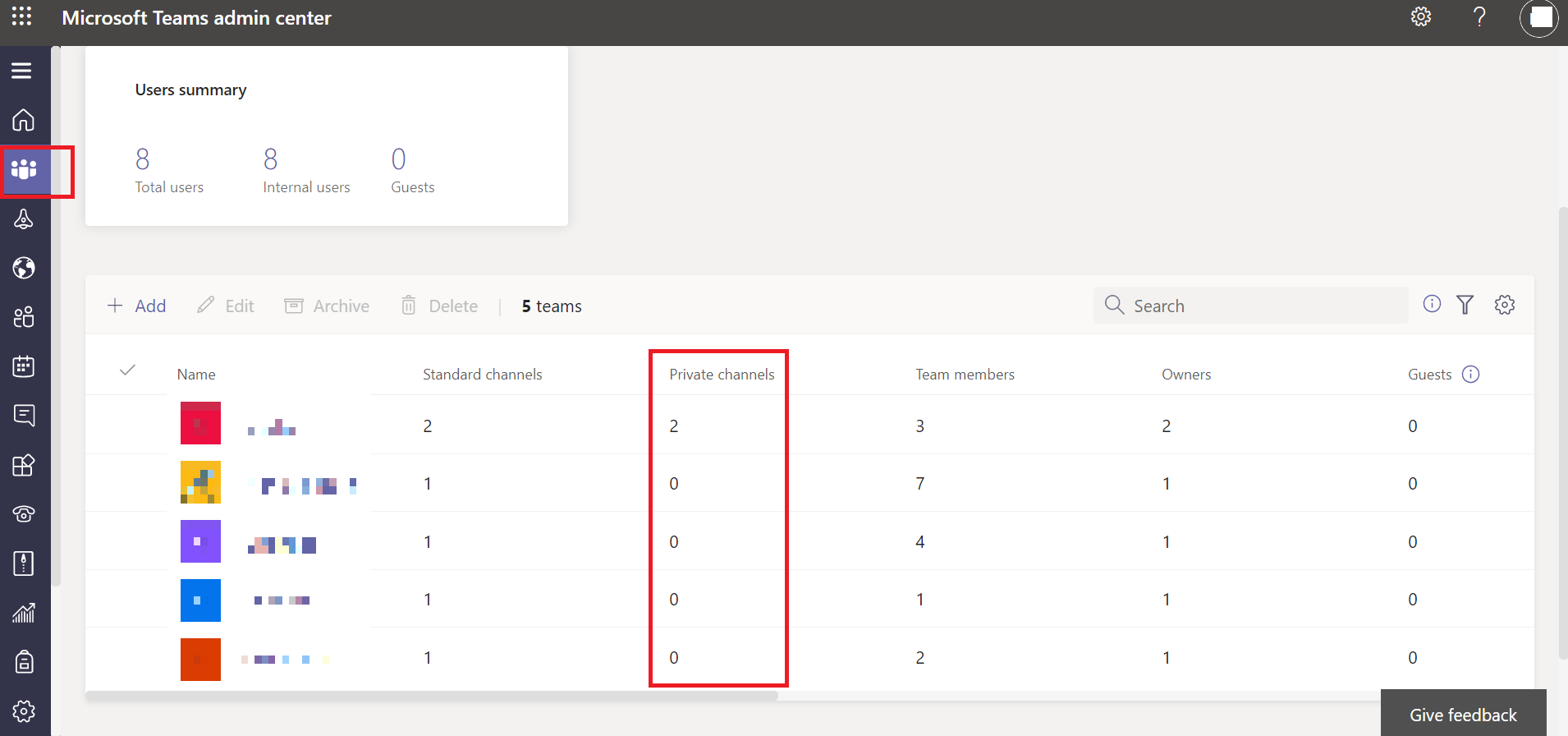Sort by the Name column header
The height and width of the screenshot is (736, 1568).
pos(196,375)
